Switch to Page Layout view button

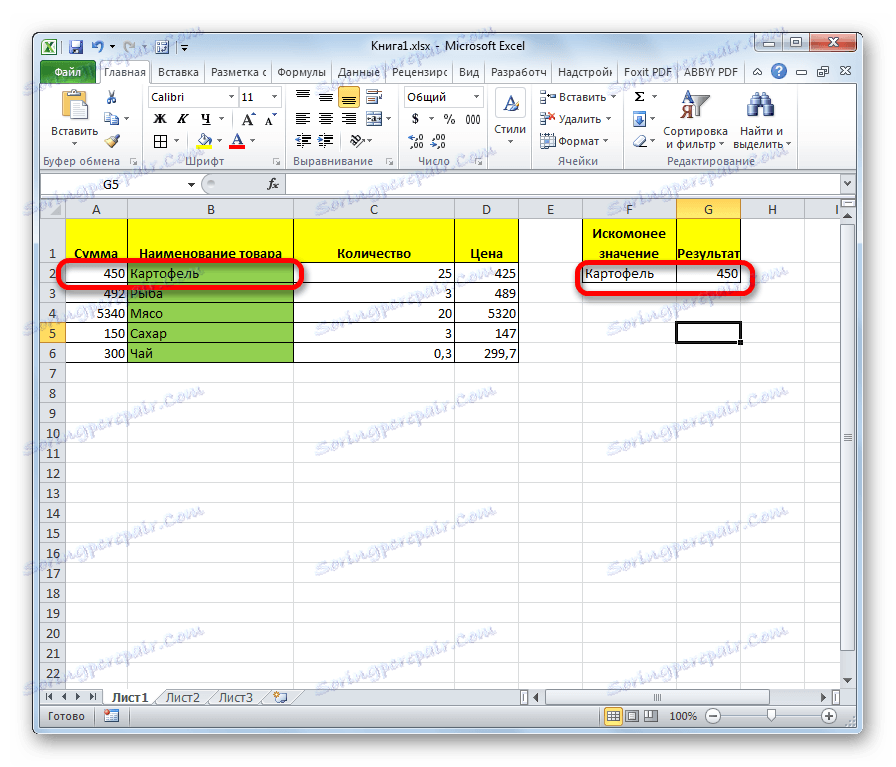point(632,716)
